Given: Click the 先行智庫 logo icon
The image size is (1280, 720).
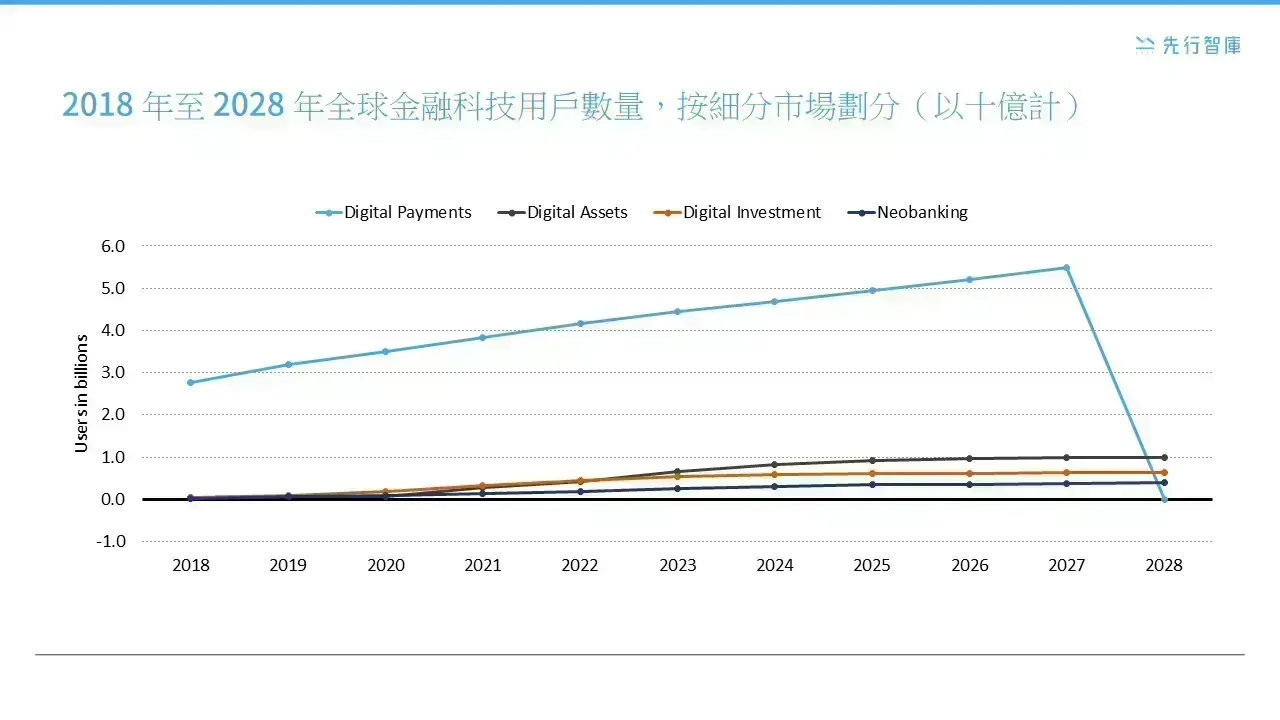Looking at the screenshot, I should pyautogui.click(x=1145, y=44).
